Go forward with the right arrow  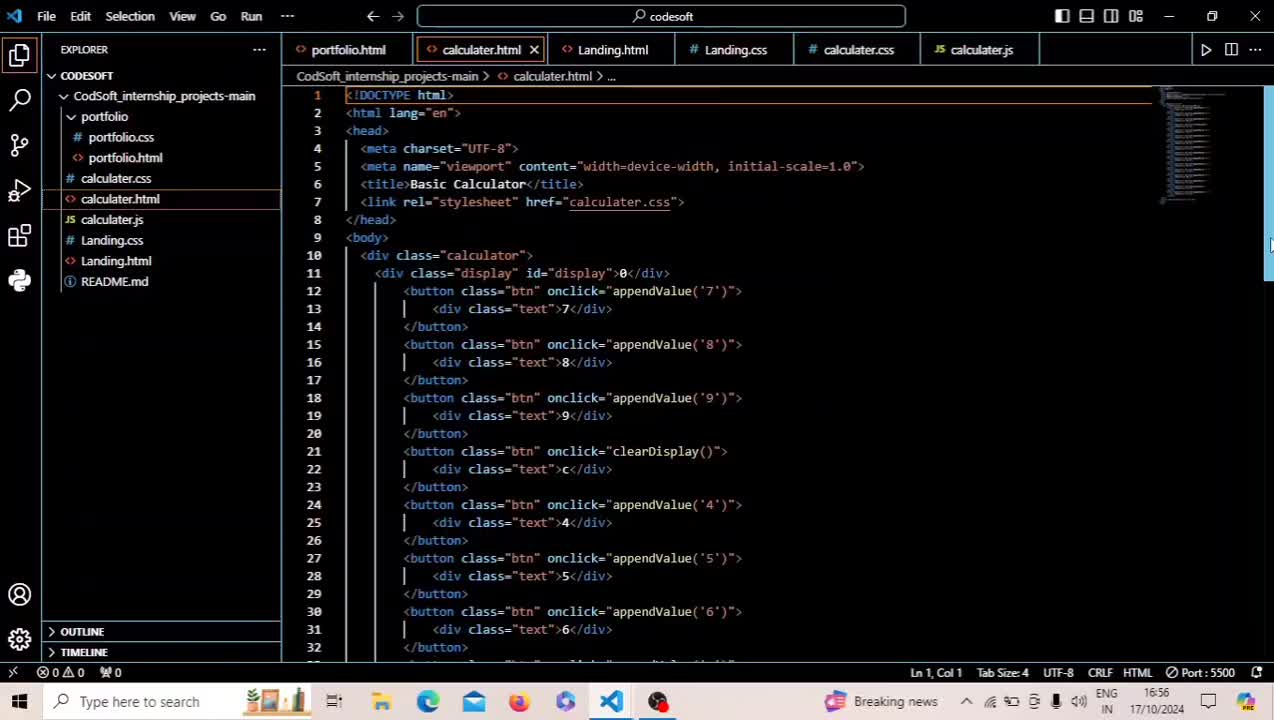(398, 16)
